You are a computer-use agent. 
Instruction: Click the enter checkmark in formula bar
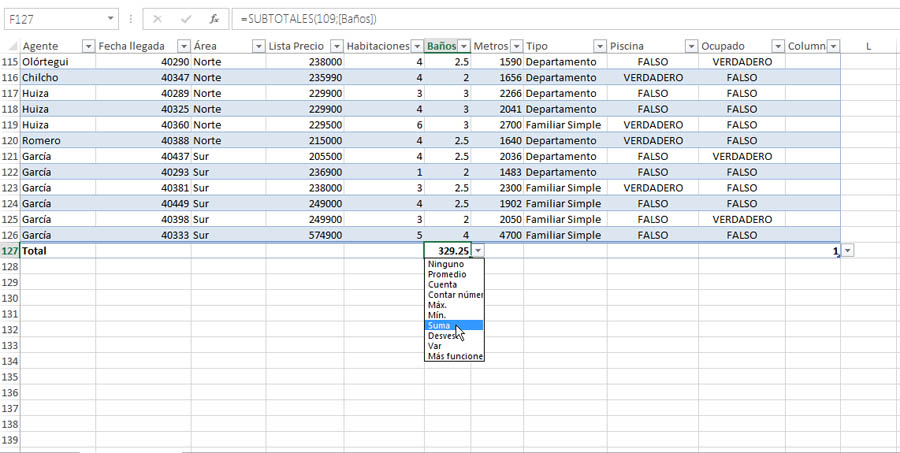[185, 19]
